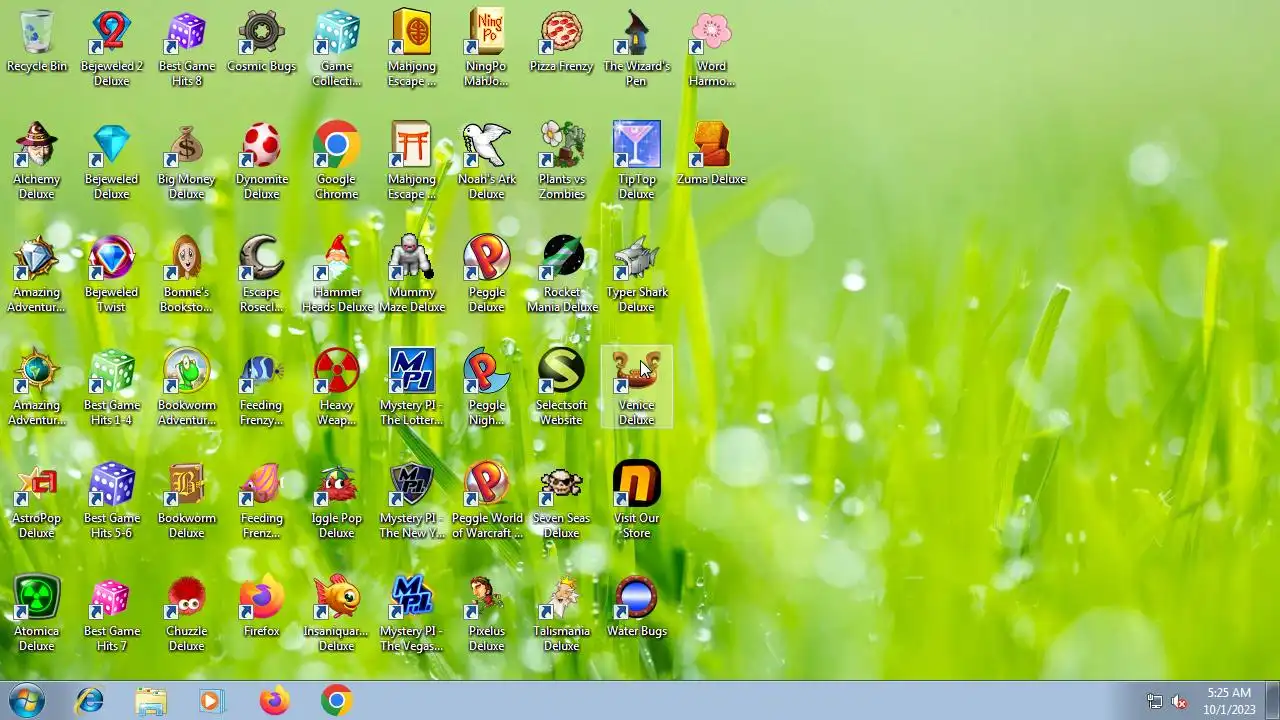Viewport: 1280px width, 720px height.
Task: Open the Windows Start menu
Action: pos(26,701)
